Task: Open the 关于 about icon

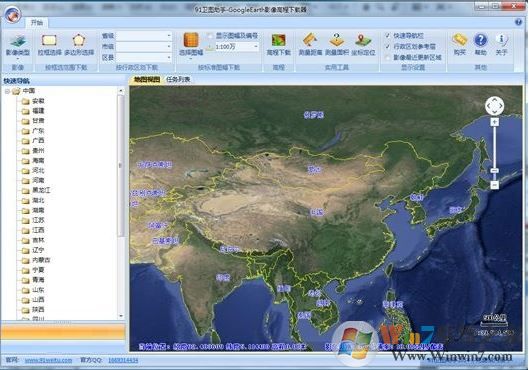Action: [501, 45]
